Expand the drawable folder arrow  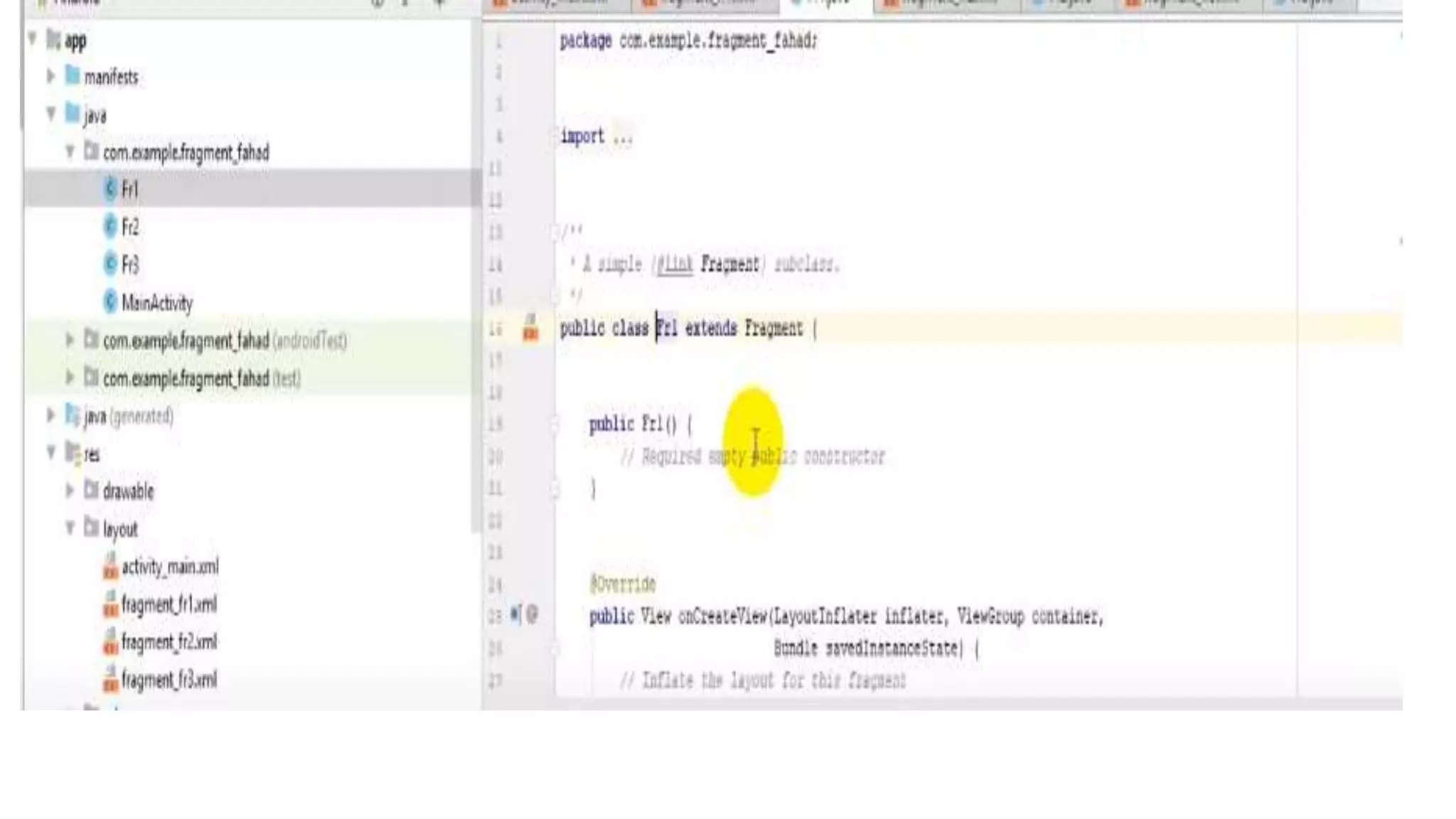(x=70, y=491)
